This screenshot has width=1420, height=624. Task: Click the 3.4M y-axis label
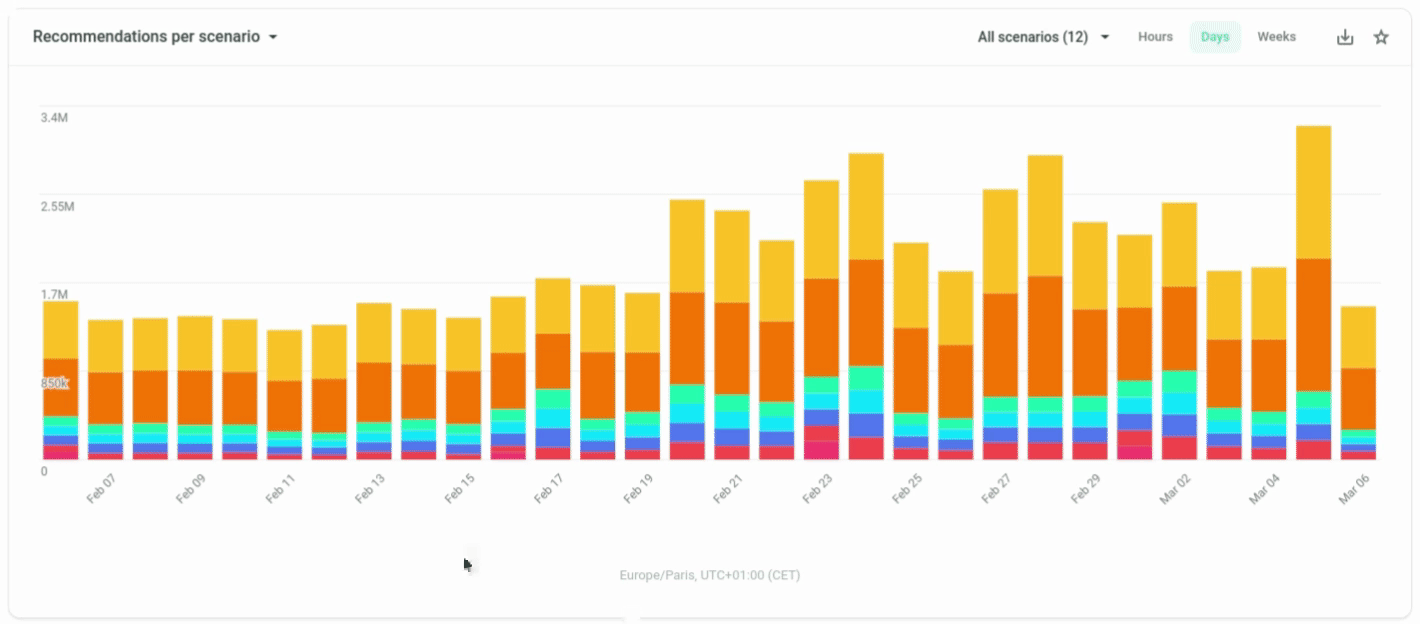[x=54, y=118]
